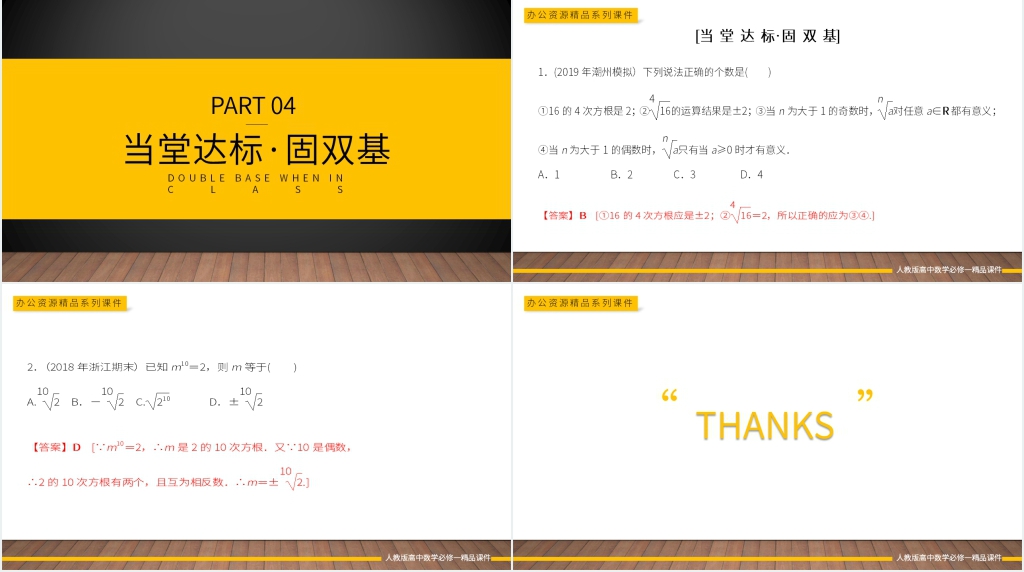Viewport: 1024px width, 572px height.
Task: Click the red 【答案】B answer line
Action: (x=707, y=214)
